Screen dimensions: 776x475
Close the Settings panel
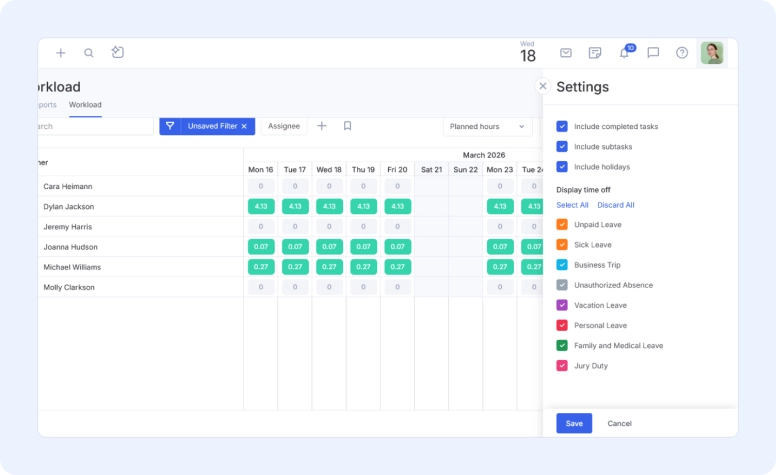[x=543, y=86]
